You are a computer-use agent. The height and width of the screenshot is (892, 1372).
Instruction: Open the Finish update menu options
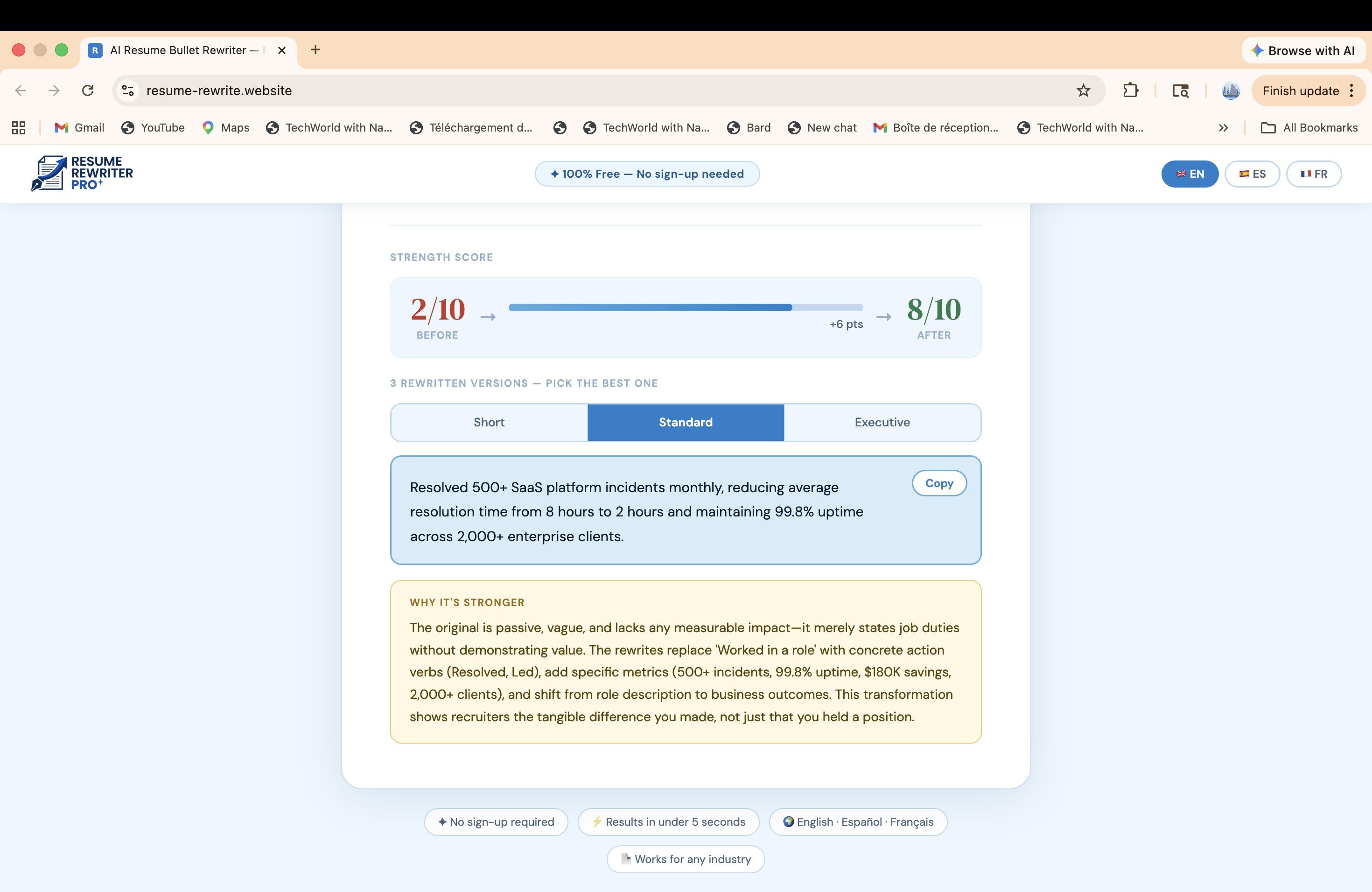point(1353,91)
